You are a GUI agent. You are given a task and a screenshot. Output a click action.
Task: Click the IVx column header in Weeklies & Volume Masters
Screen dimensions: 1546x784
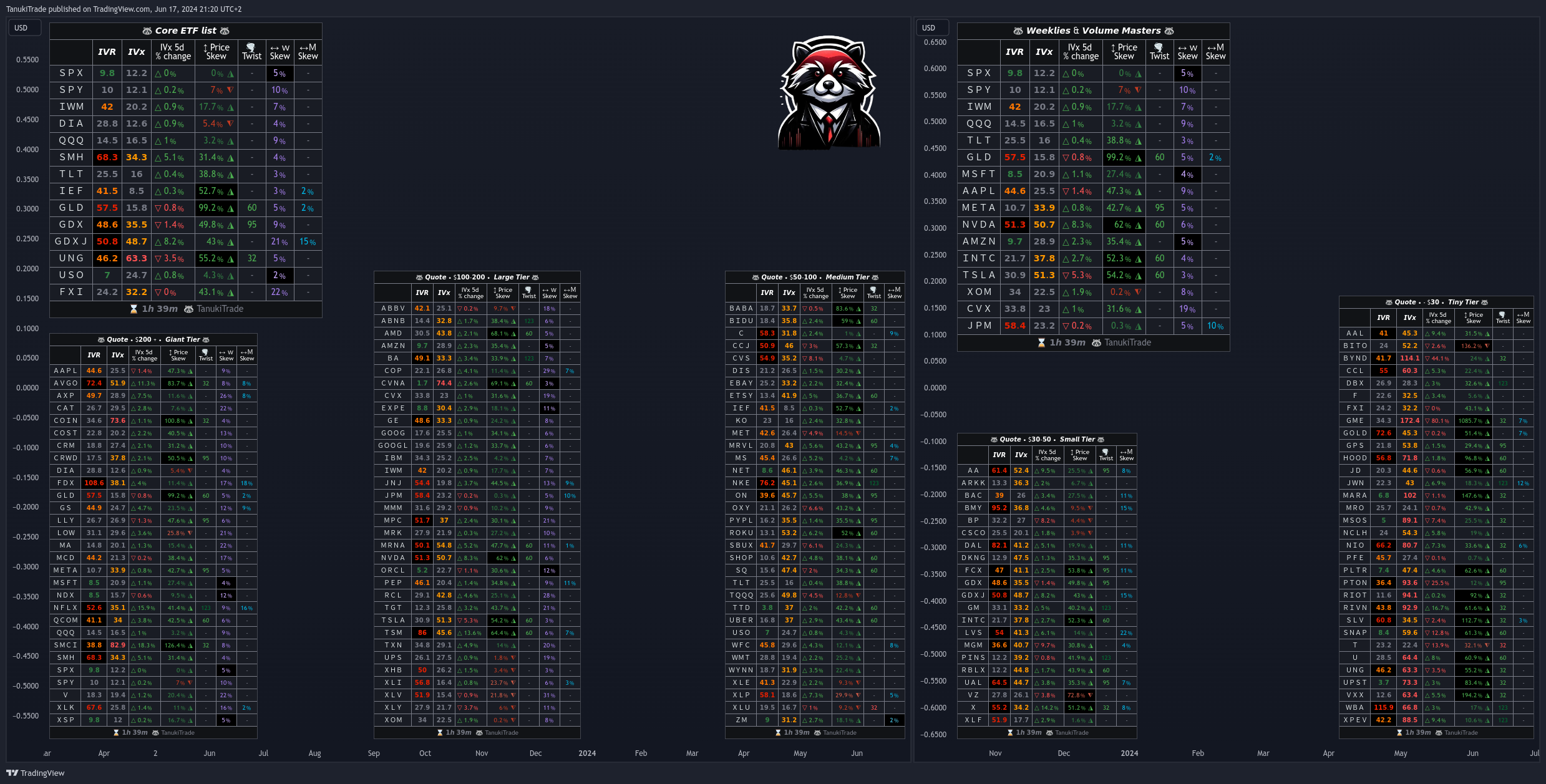click(1044, 52)
